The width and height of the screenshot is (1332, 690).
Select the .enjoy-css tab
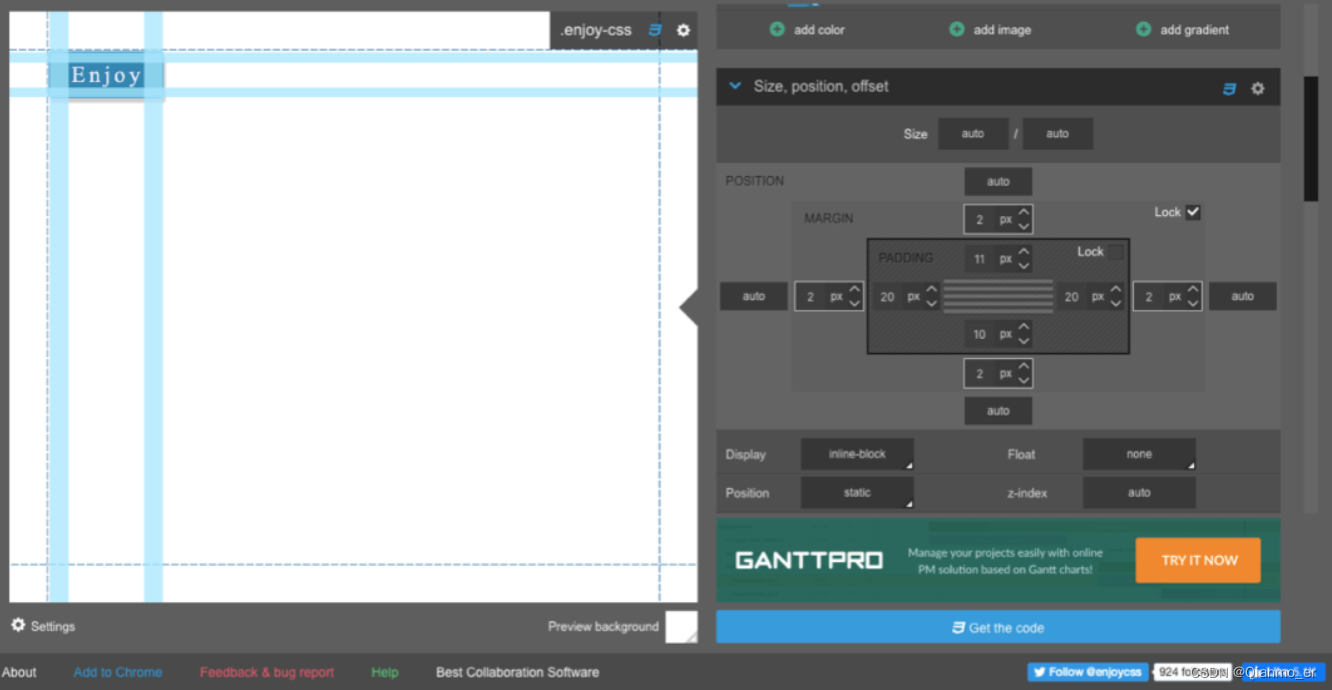click(596, 30)
